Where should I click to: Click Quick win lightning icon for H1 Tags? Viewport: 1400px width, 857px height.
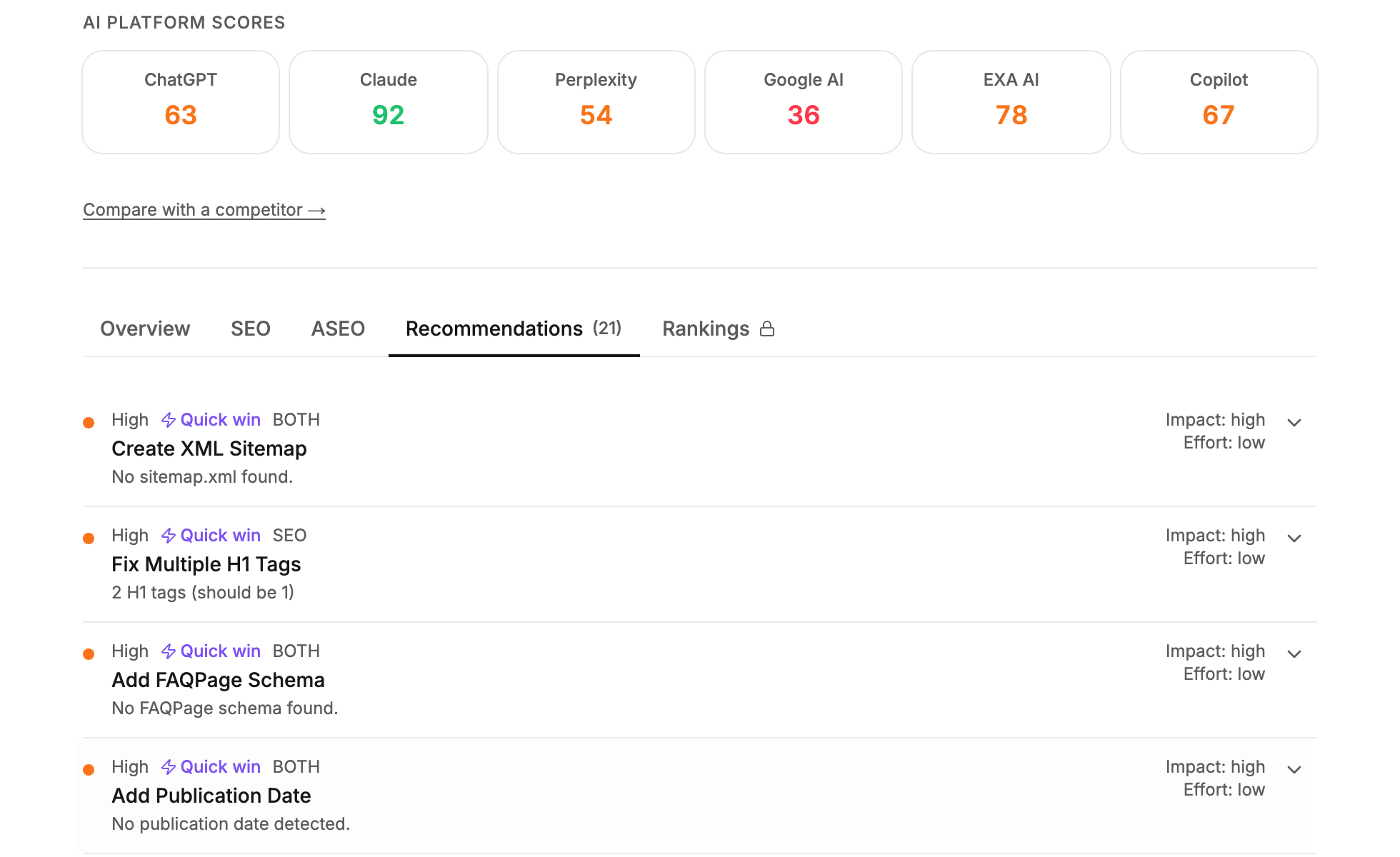pos(169,536)
